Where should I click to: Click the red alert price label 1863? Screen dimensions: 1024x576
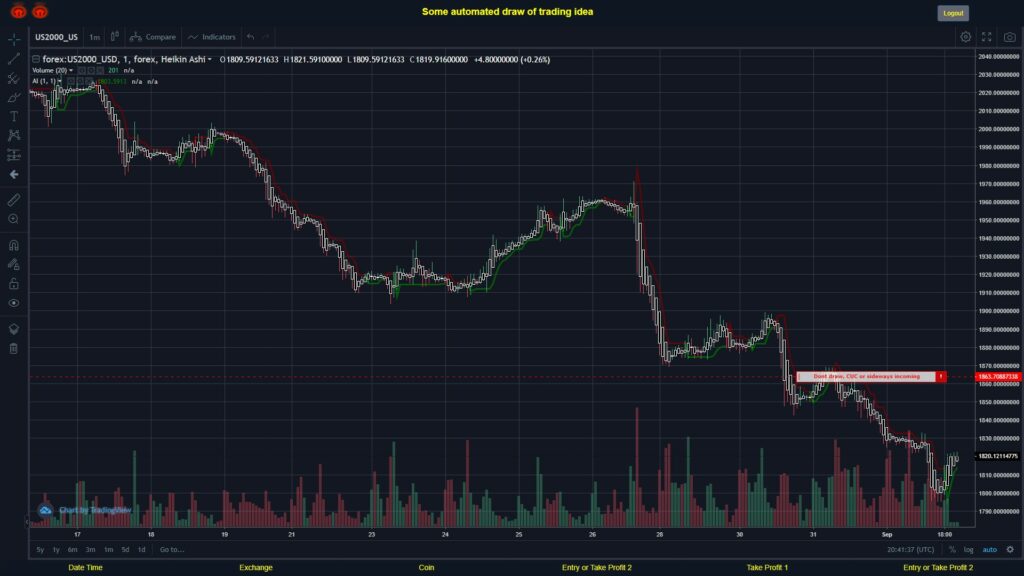(998, 377)
